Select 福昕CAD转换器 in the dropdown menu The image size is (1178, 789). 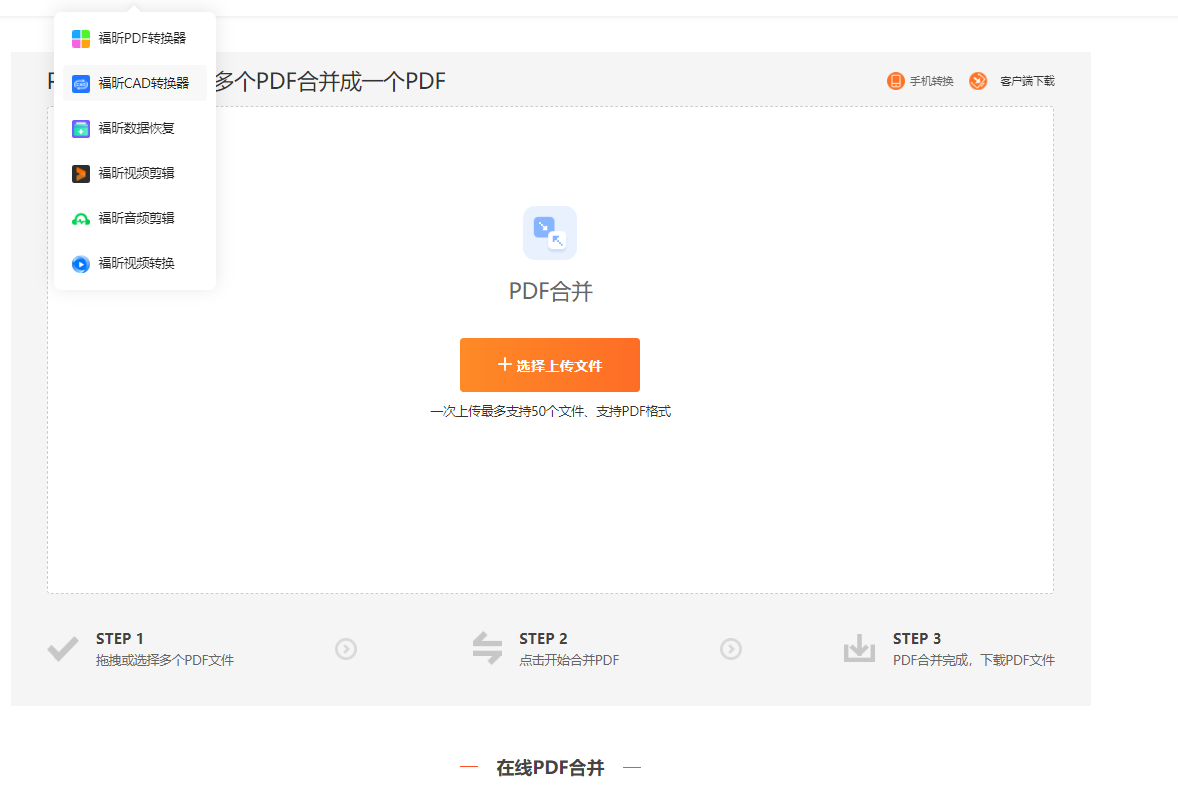(x=134, y=83)
